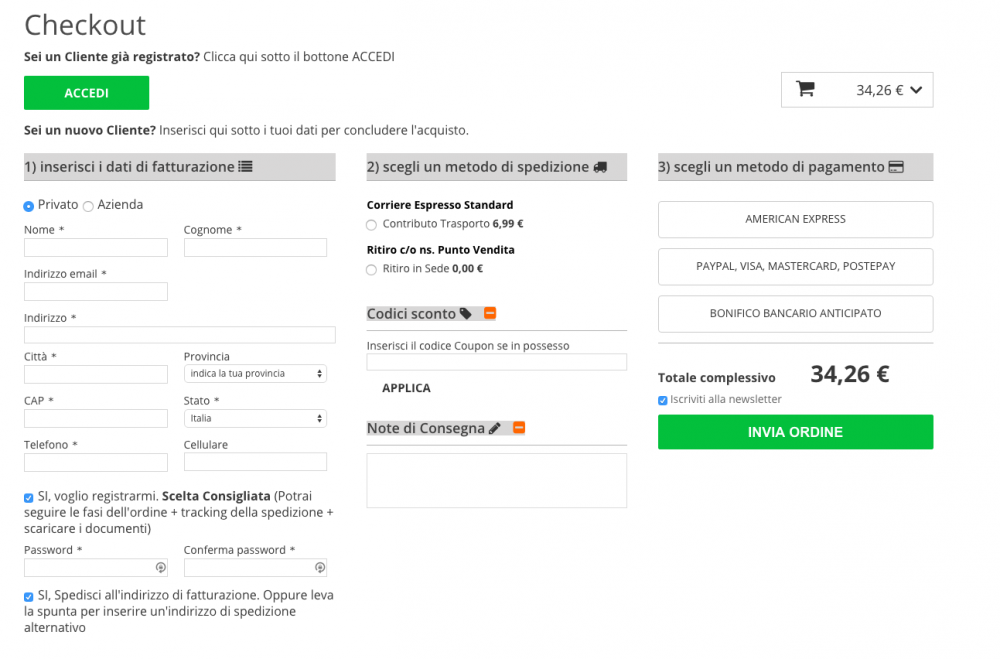Viewport: 1000px width, 659px height.
Task: Click the Checkout page heading
Action: click(x=85, y=26)
